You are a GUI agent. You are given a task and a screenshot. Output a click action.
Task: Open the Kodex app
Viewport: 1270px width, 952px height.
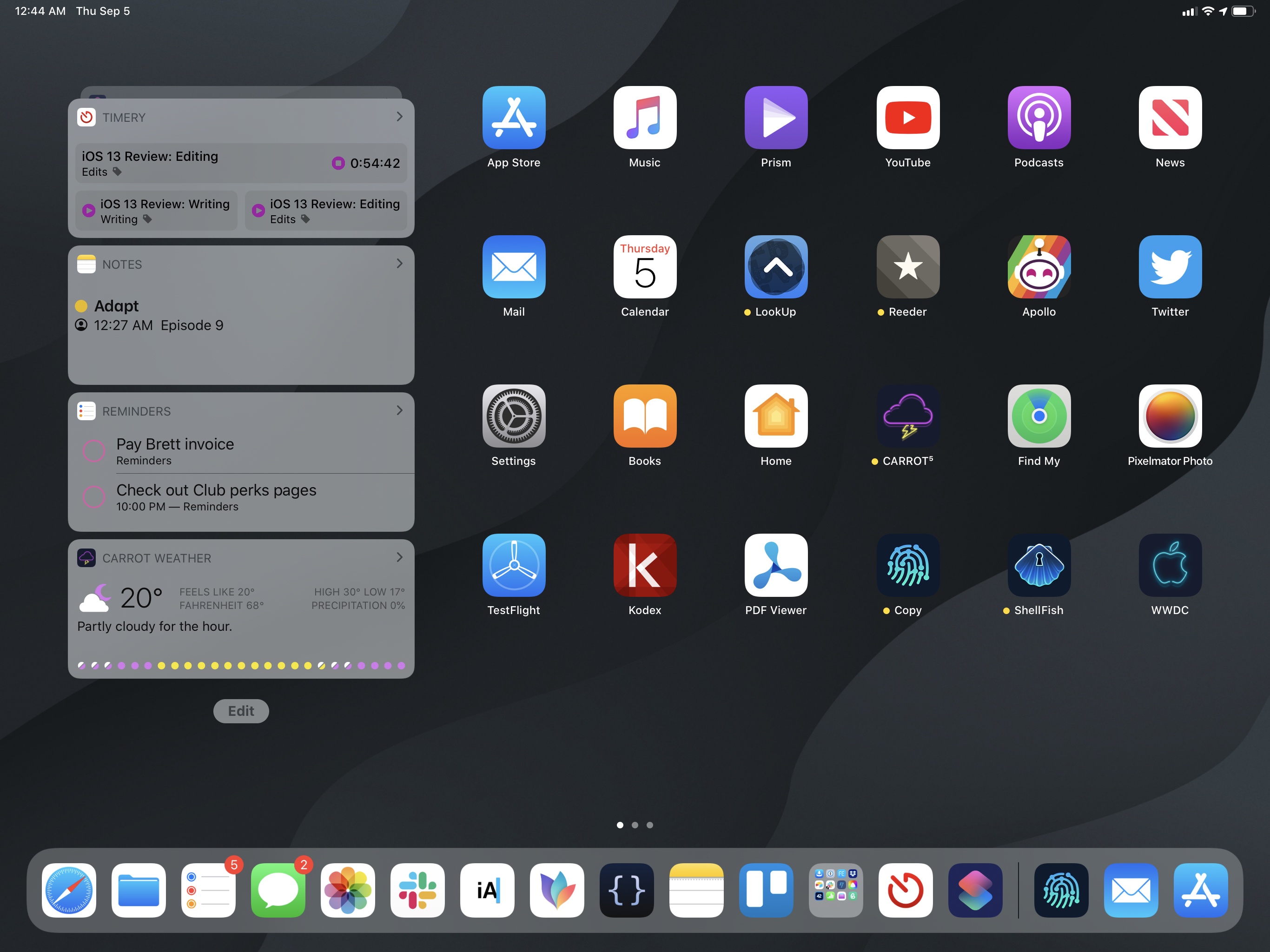click(645, 566)
